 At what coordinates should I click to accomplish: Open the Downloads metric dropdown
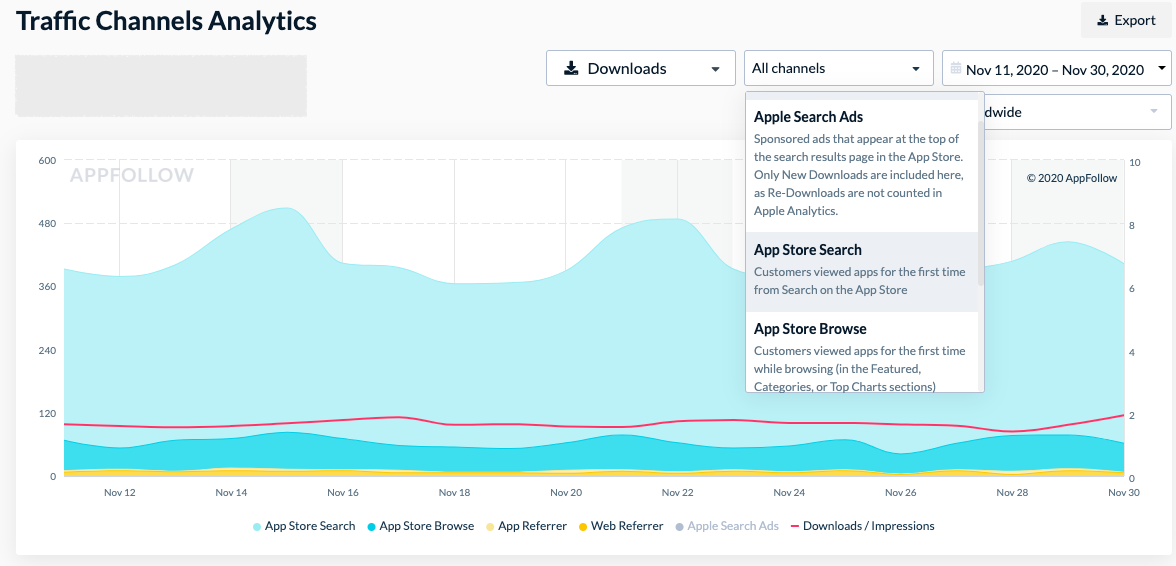pyautogui.click(x=640, y=68)
